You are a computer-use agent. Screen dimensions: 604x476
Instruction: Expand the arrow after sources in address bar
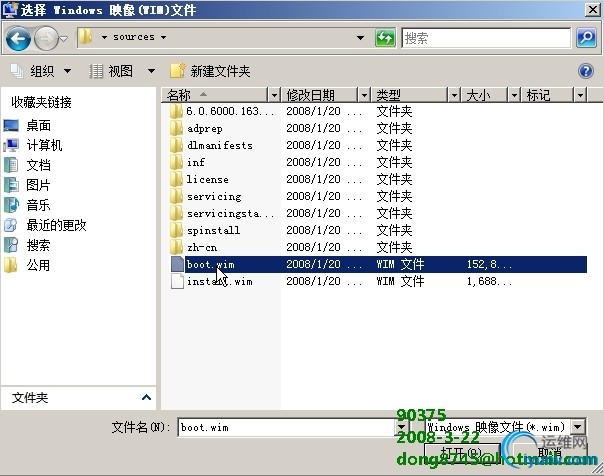163,37
